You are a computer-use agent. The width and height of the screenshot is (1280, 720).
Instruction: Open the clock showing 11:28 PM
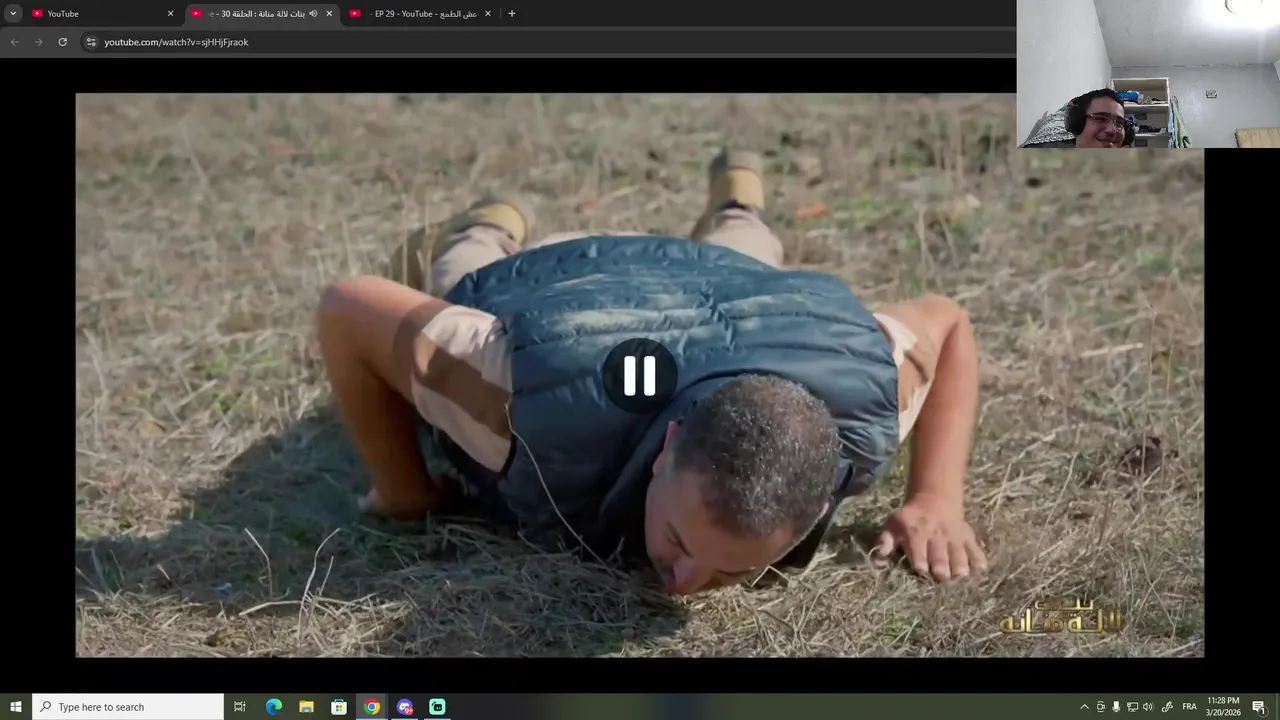tap(1223, 707)
